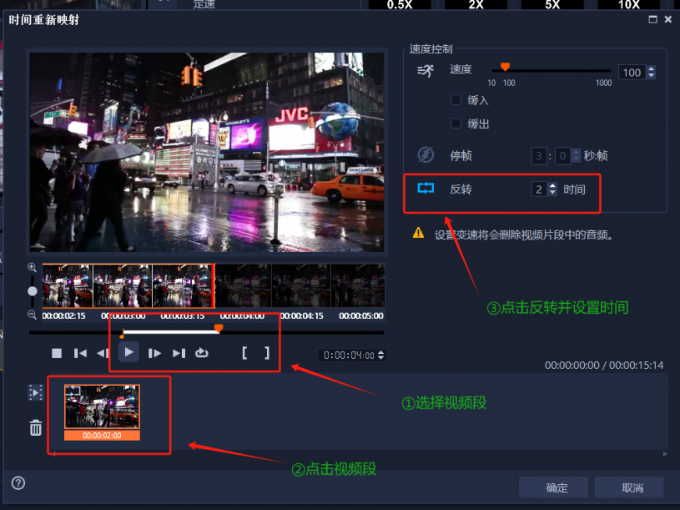This screenshot has width=680, height=510.
Task: Click the reverse (反转) icon
Action: (x=425, y=188)
